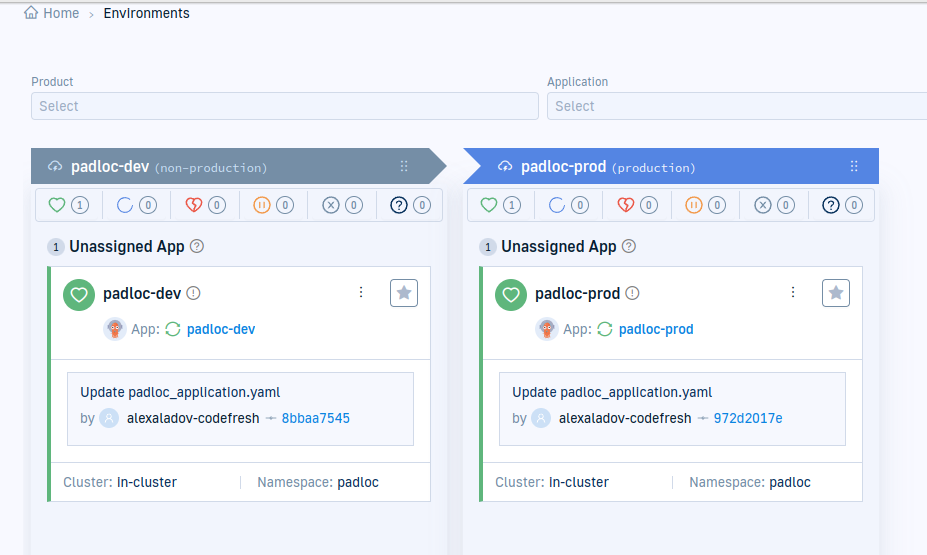Screen dimensions: 927x555
Task: Click drag handle on padloc-prod environment header
Action: click(854, 167)
